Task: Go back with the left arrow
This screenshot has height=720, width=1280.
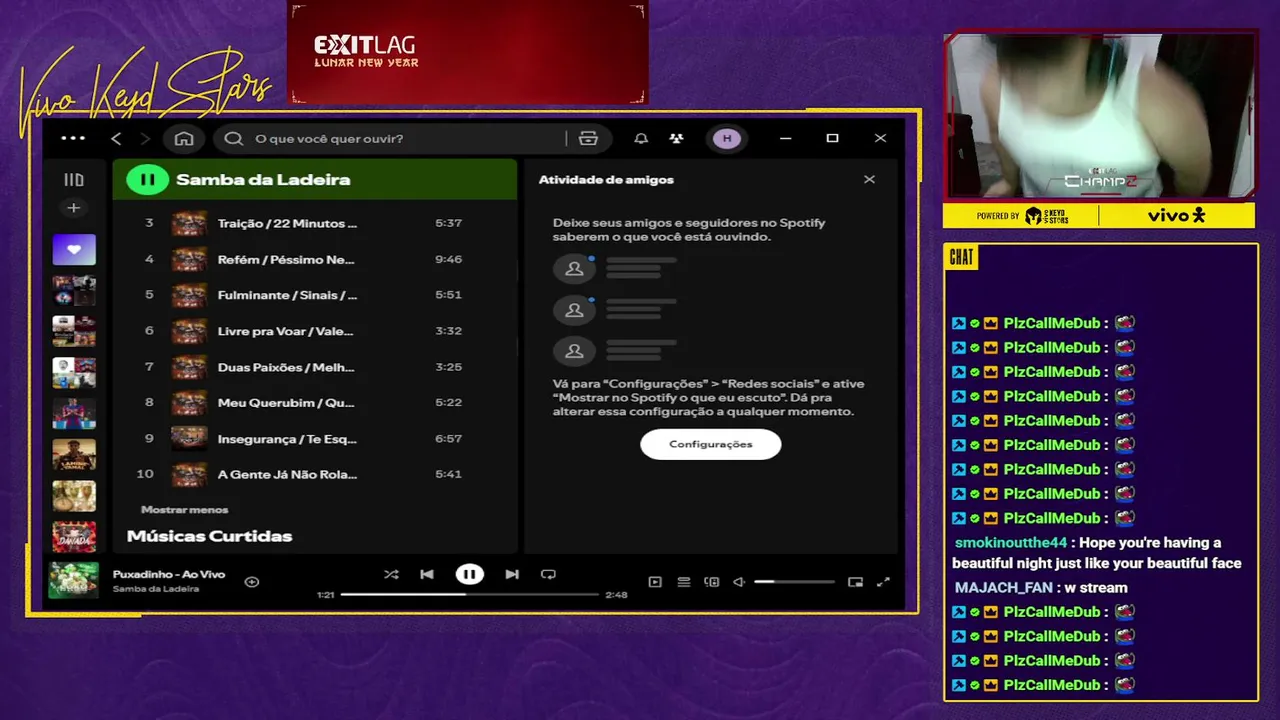Action: coord(116,138)
